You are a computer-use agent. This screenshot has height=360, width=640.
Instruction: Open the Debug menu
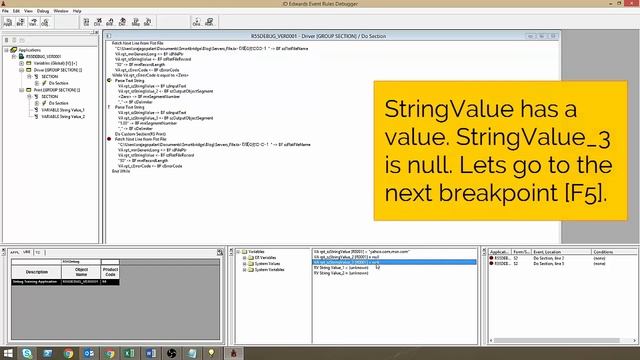(43, 11)
